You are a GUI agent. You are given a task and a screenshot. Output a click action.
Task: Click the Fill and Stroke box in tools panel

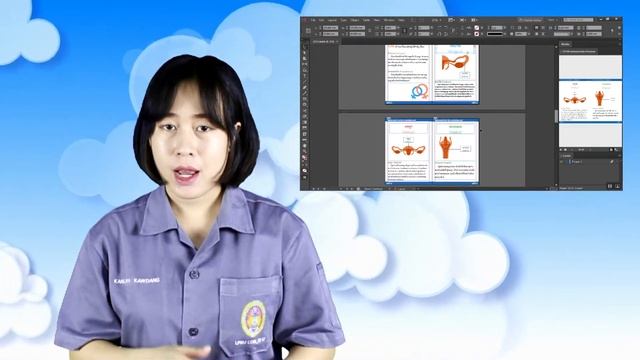[x=305, y=158]
